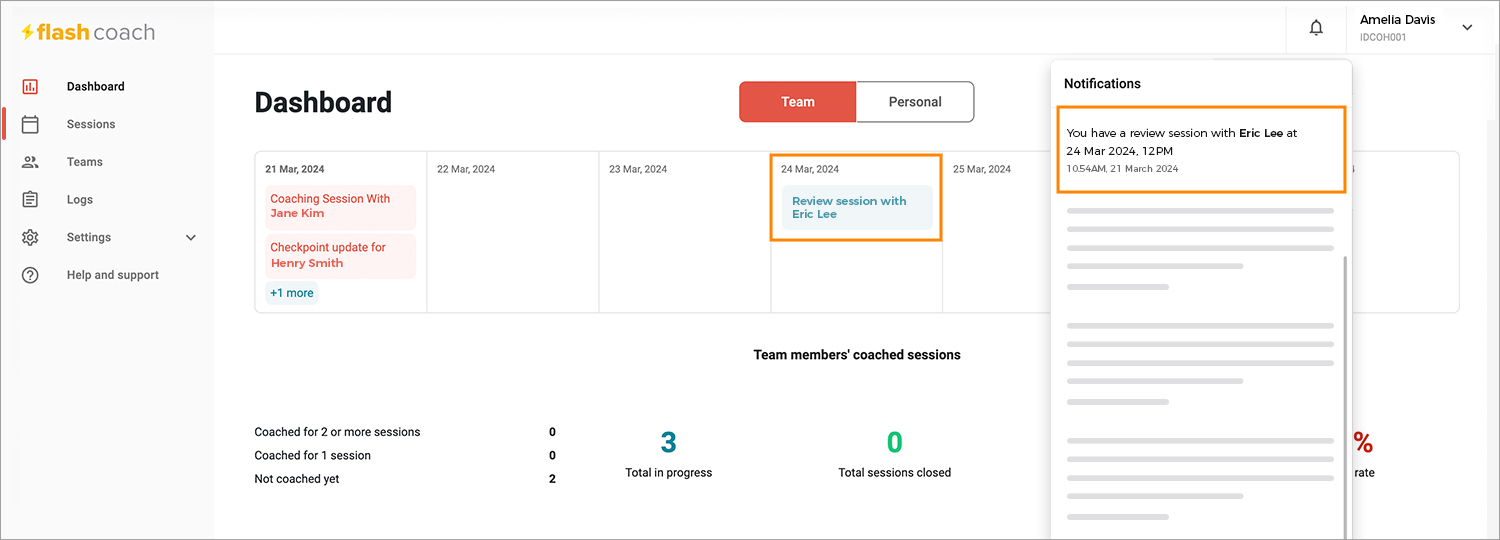Open Help and support page
The width and height of the screenshot is (1500, 540).
[113, 275]
